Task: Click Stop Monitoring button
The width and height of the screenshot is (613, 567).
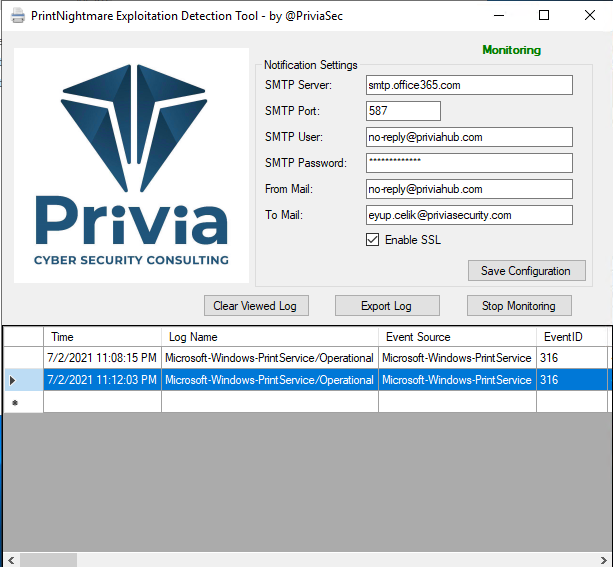Action: point(519,306)
